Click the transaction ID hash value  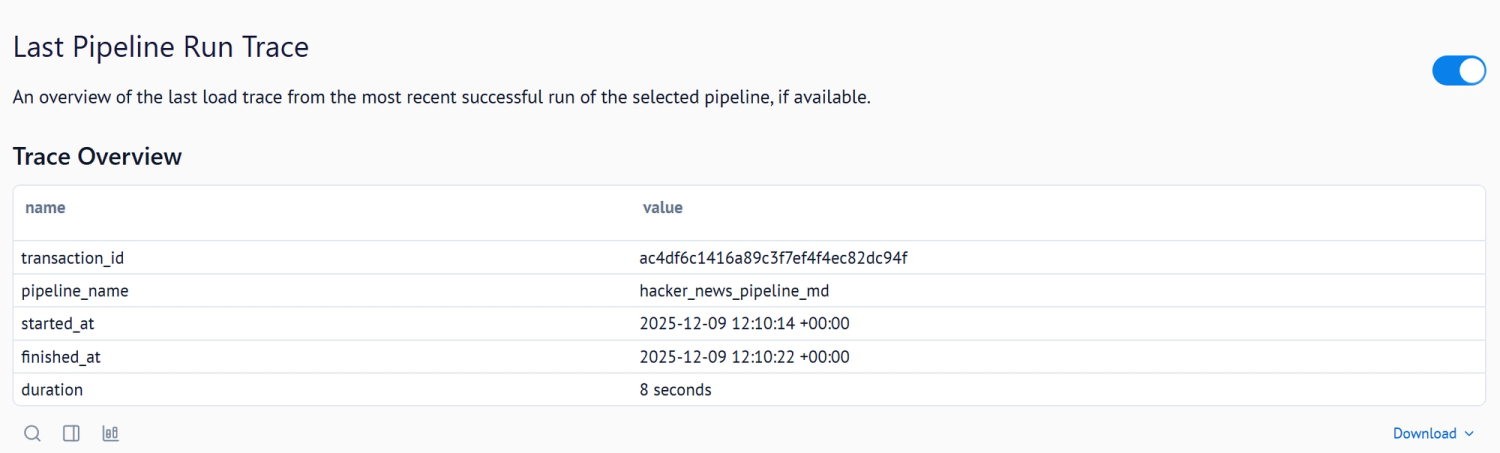(x=773, y=258)
